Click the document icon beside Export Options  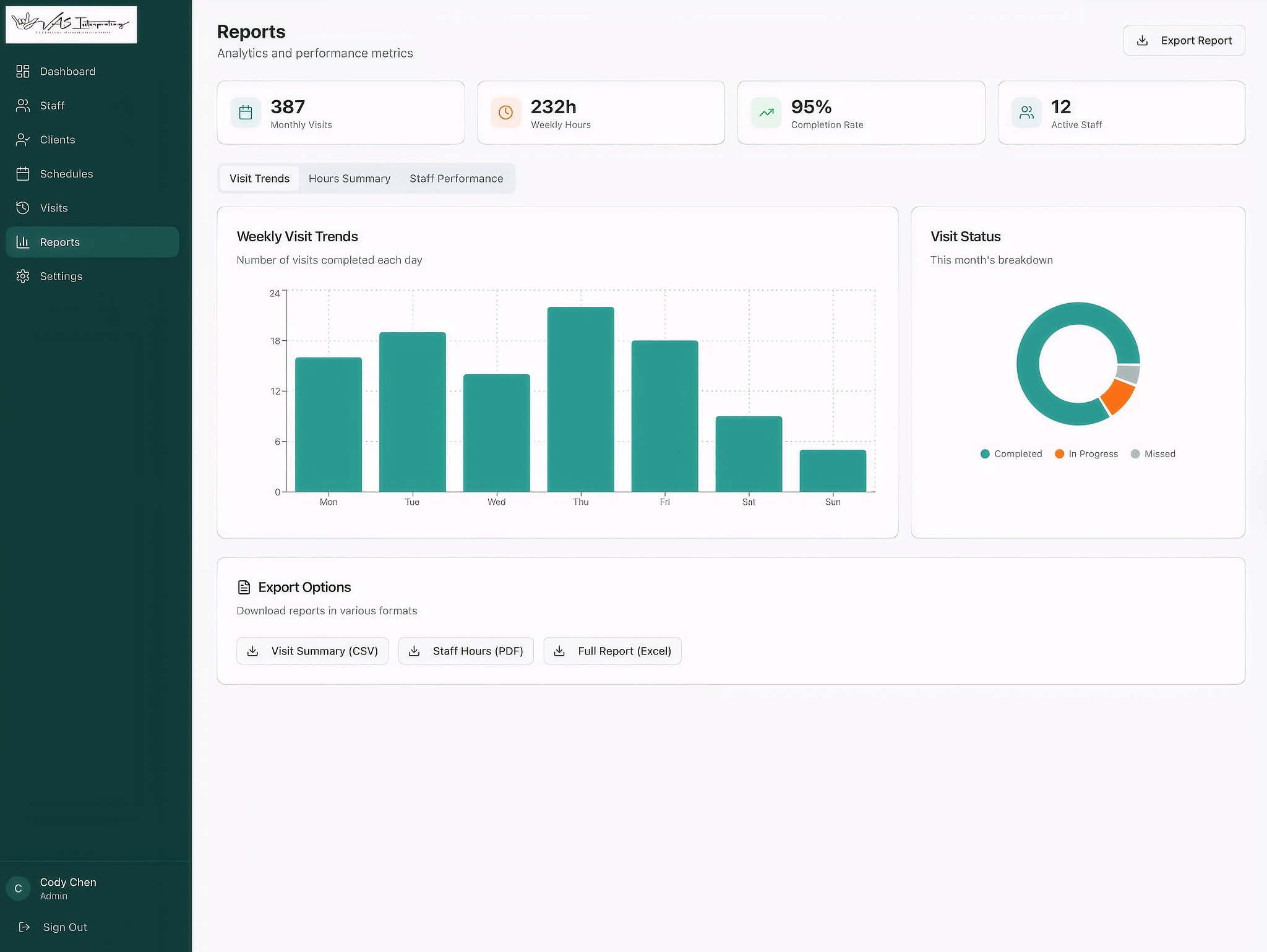tap(244, 587)
